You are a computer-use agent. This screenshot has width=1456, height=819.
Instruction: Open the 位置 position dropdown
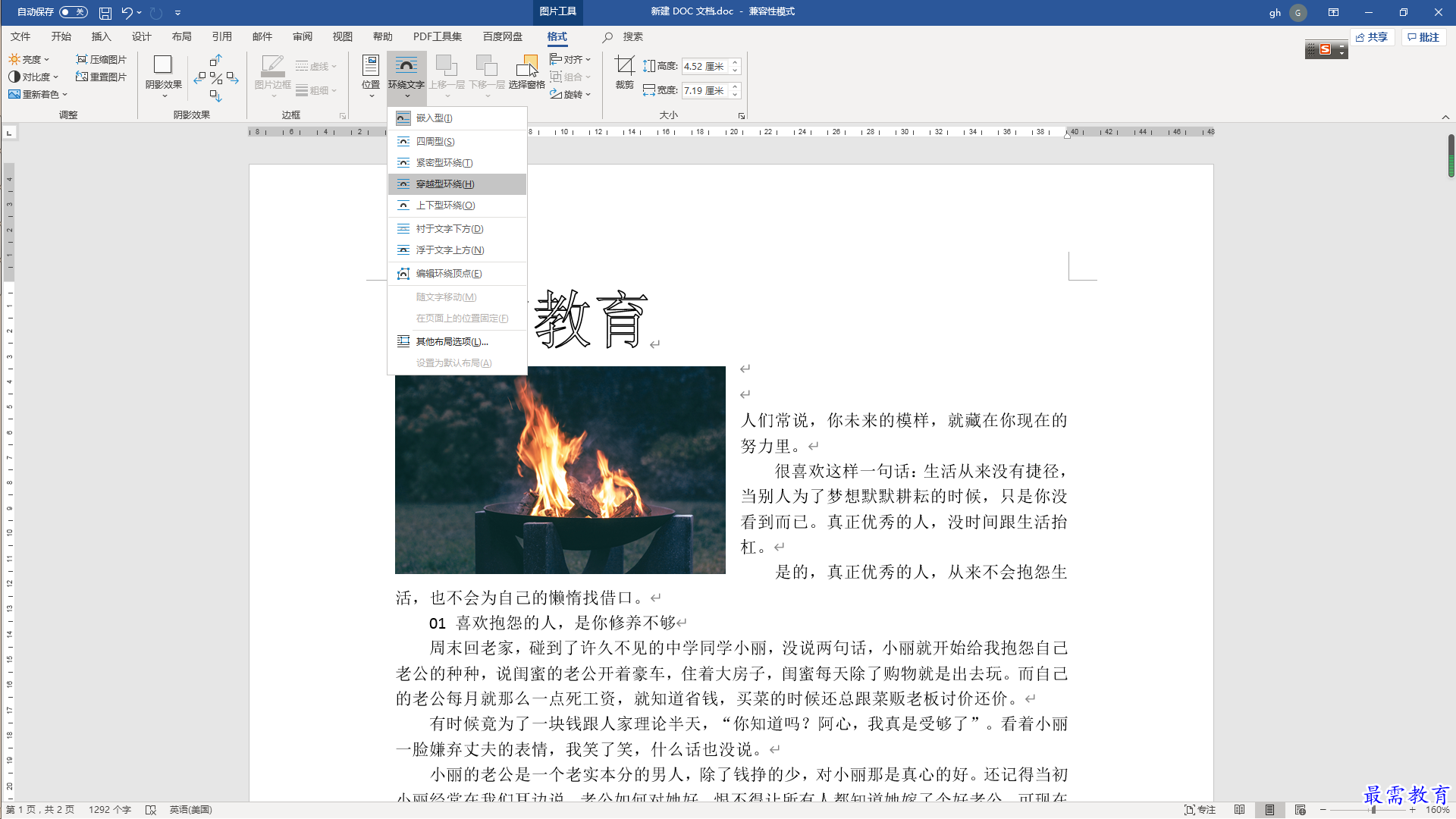pos(371,77)
